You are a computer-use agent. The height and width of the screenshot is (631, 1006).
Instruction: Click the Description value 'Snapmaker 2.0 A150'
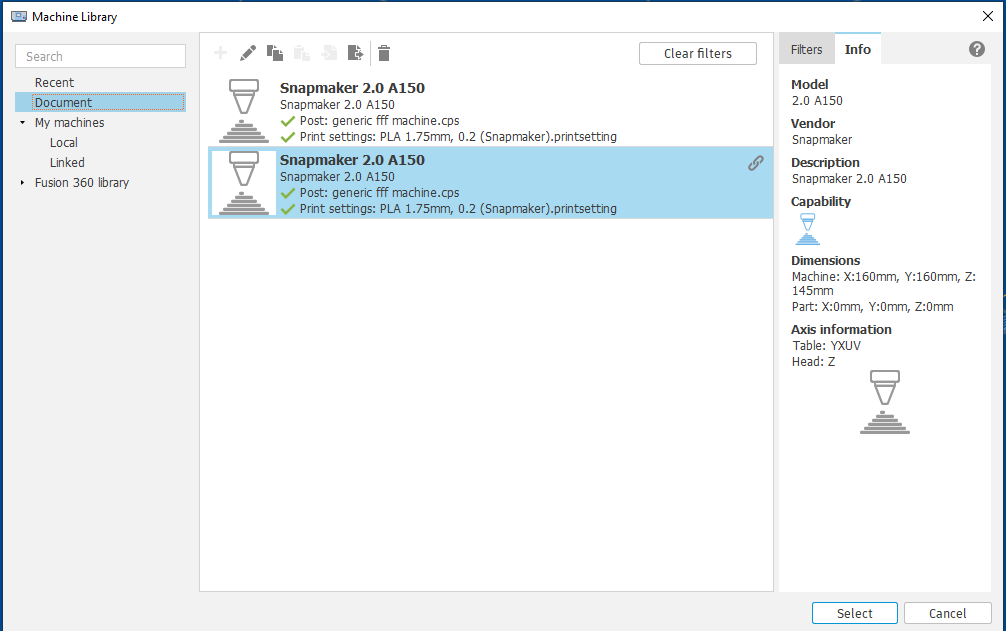(x=849, y=179)
